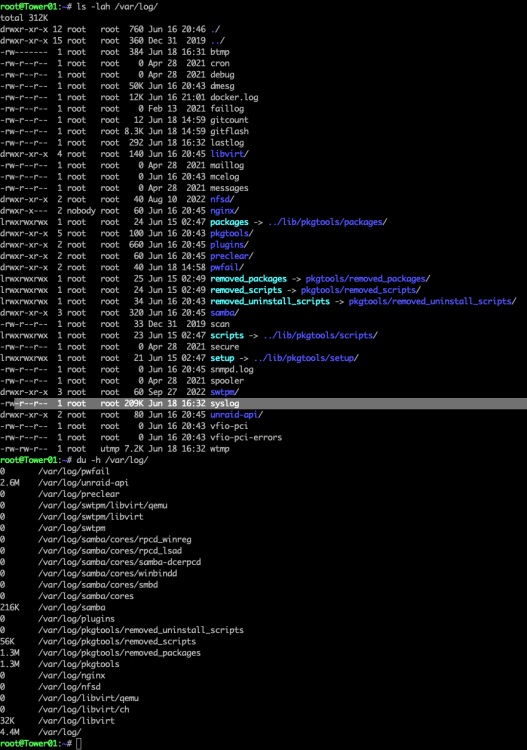The height and width of the screenshot is (750, 527).
Task: Click the 'preclear/' directory in ls listing
Action: pyautogui.click(x=232, y=256)
